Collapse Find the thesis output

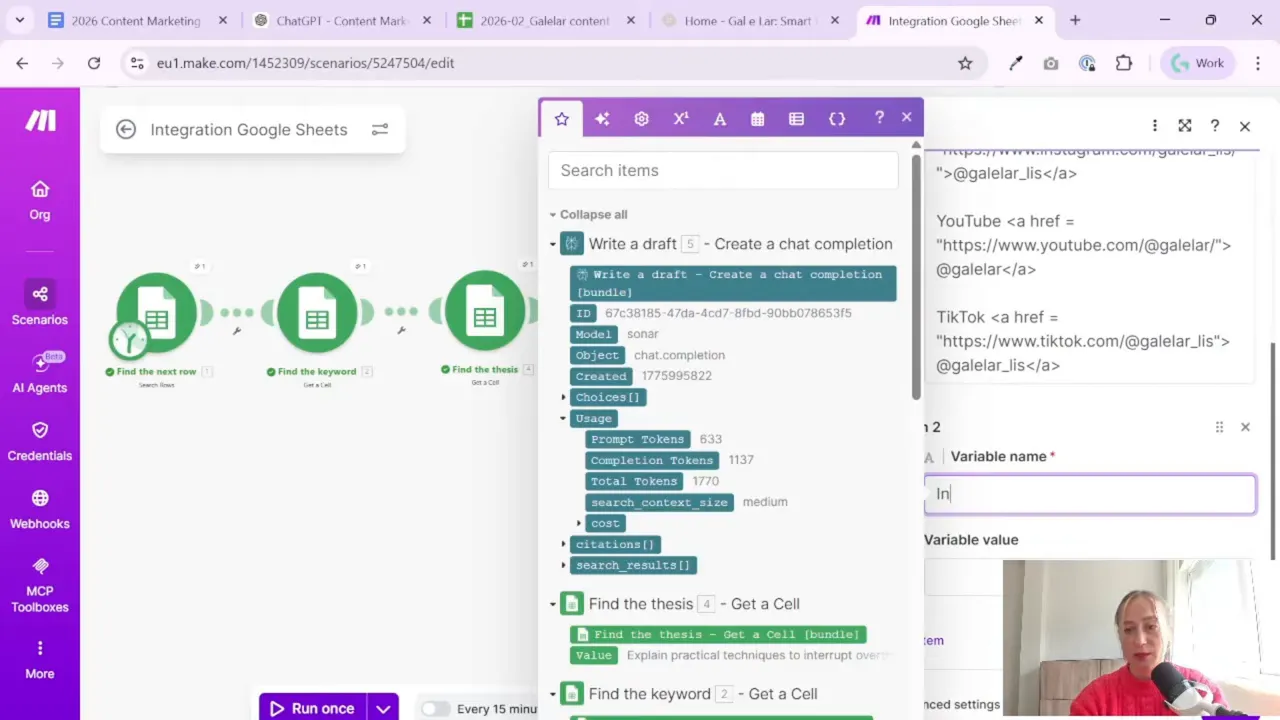tap(553, 604)
